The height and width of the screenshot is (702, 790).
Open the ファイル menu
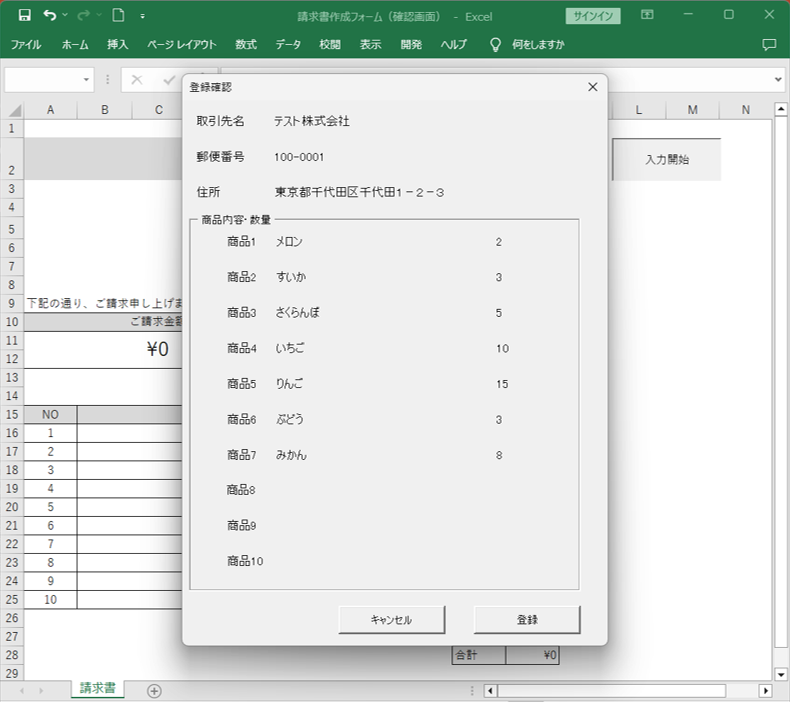[26, 45]
